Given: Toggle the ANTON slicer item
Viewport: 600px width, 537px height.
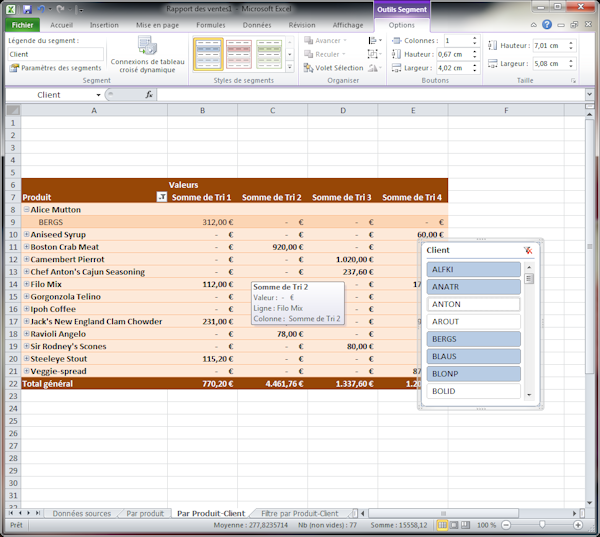Looking at the screenshot, I should tap(474, 304).
